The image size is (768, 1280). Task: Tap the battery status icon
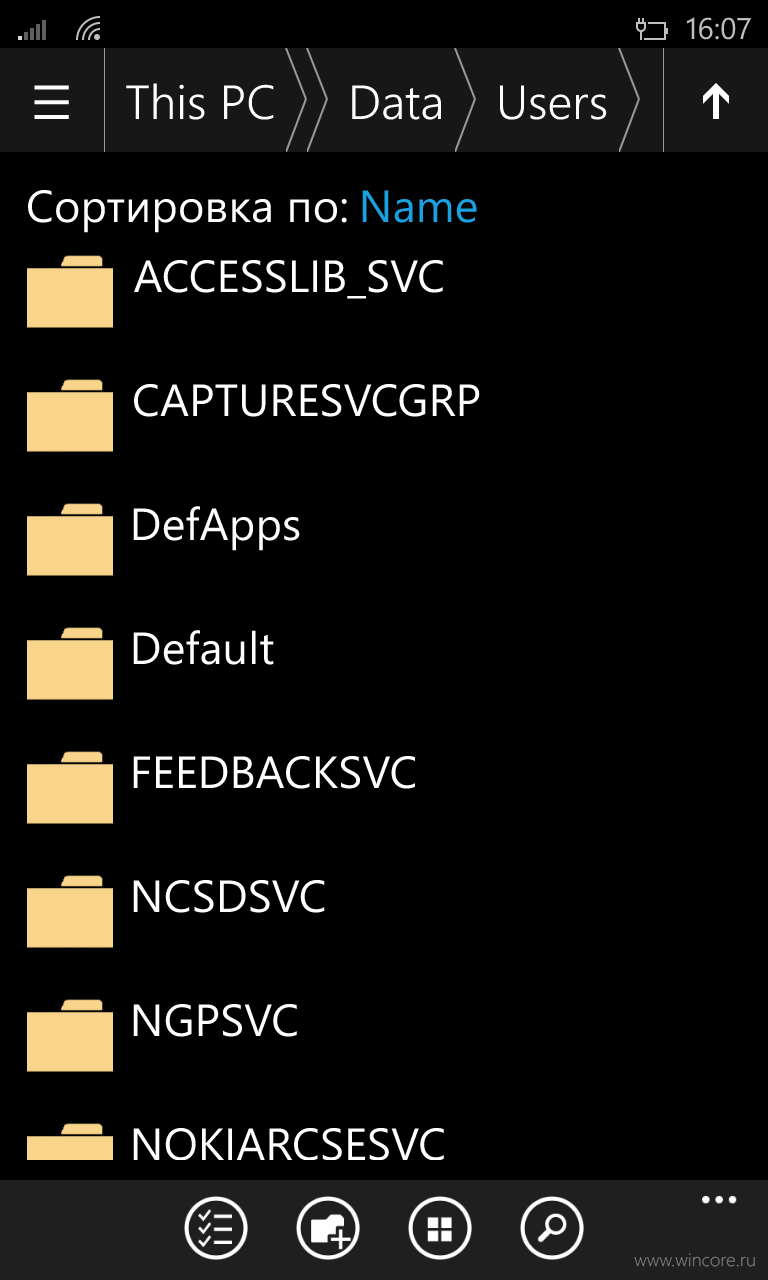tap(651, 30)
